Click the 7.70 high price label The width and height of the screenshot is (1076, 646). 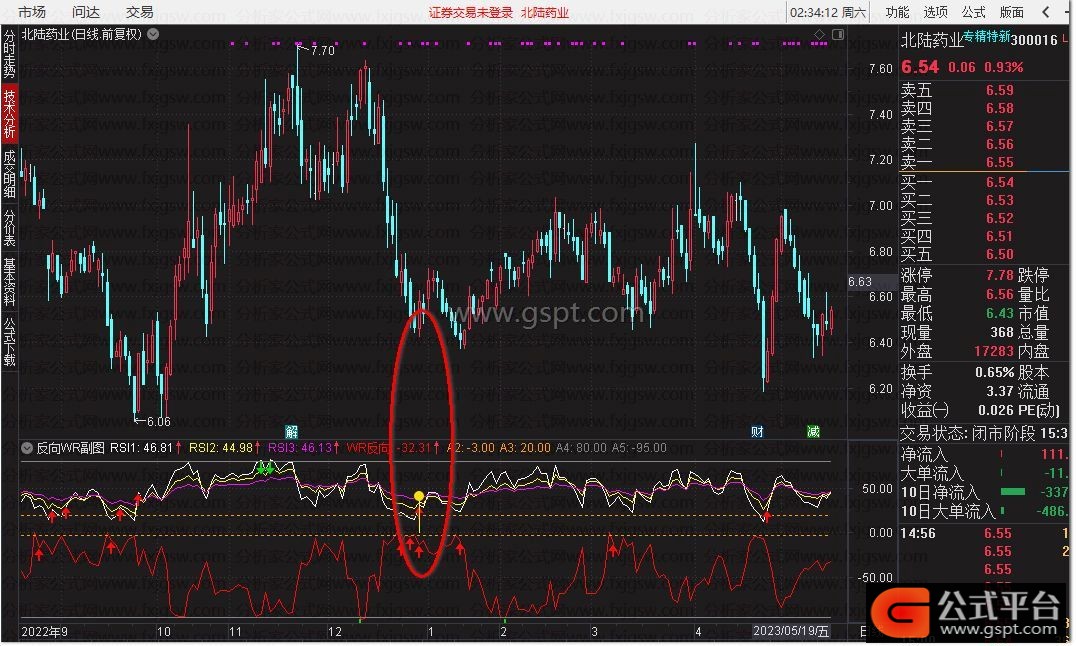pos(323,51)
